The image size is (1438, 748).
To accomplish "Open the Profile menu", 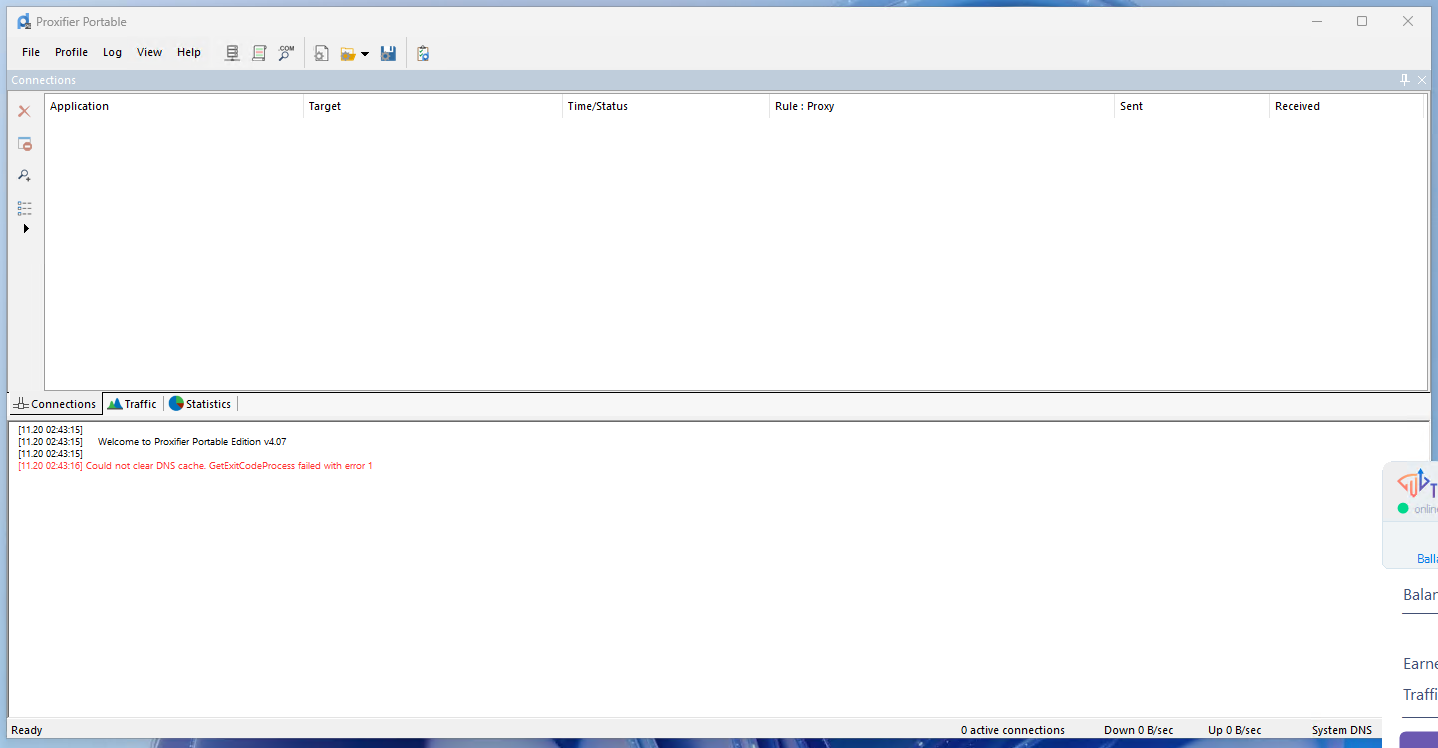I will click(x=71, y=52).
